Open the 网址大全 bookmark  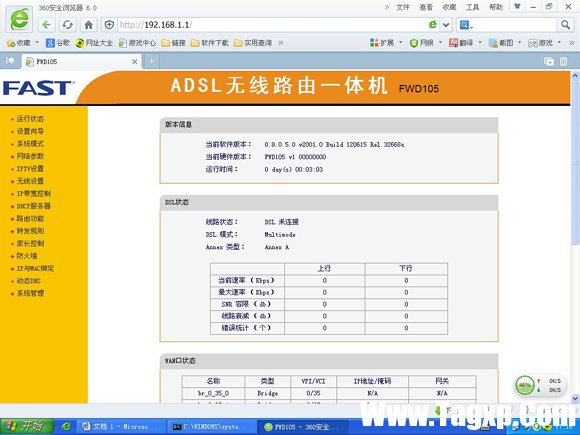94,43
